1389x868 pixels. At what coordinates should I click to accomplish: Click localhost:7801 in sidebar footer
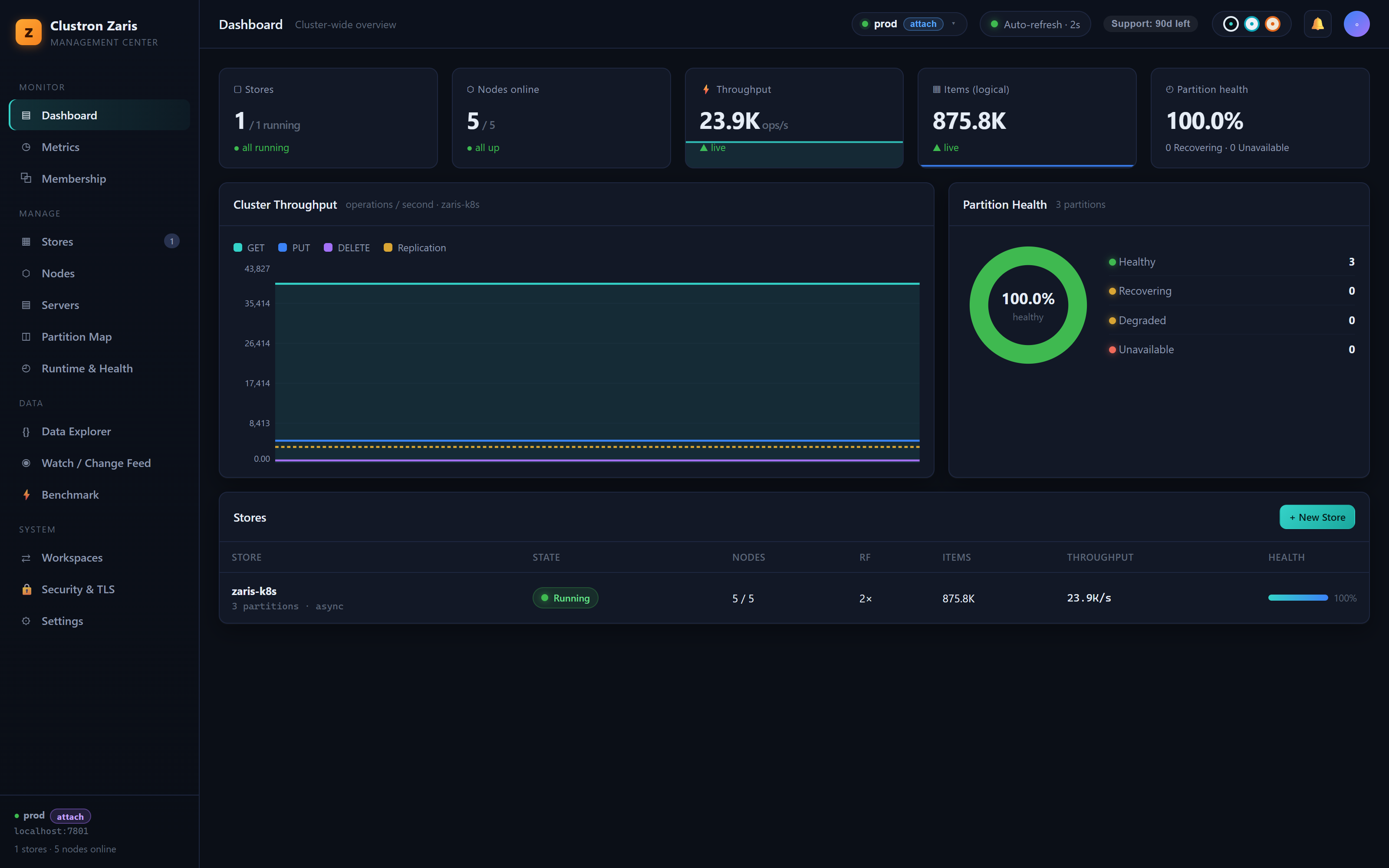(51, 831)
